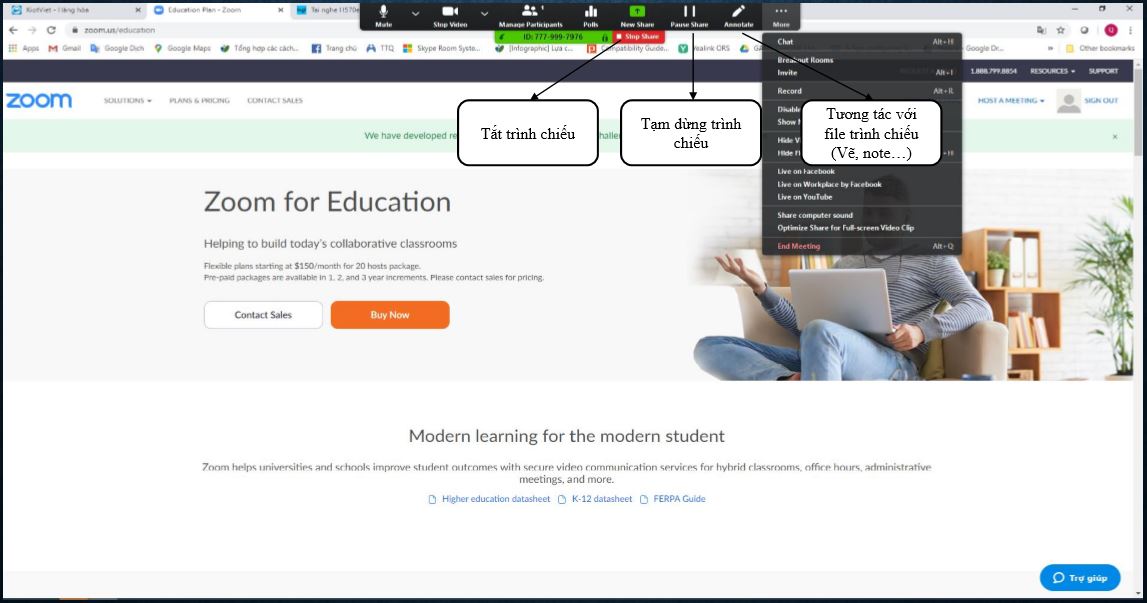Click the More three-dots icon
Viewport: 1147px width, 603px height.
pyautogui.click(x=781, y=14)
